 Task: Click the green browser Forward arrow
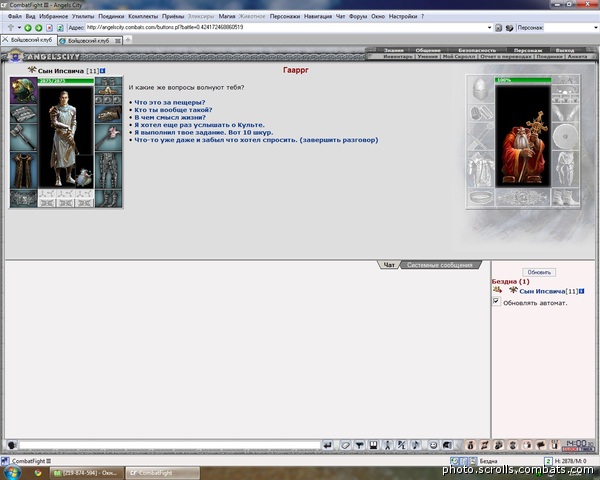pos(38,28)
